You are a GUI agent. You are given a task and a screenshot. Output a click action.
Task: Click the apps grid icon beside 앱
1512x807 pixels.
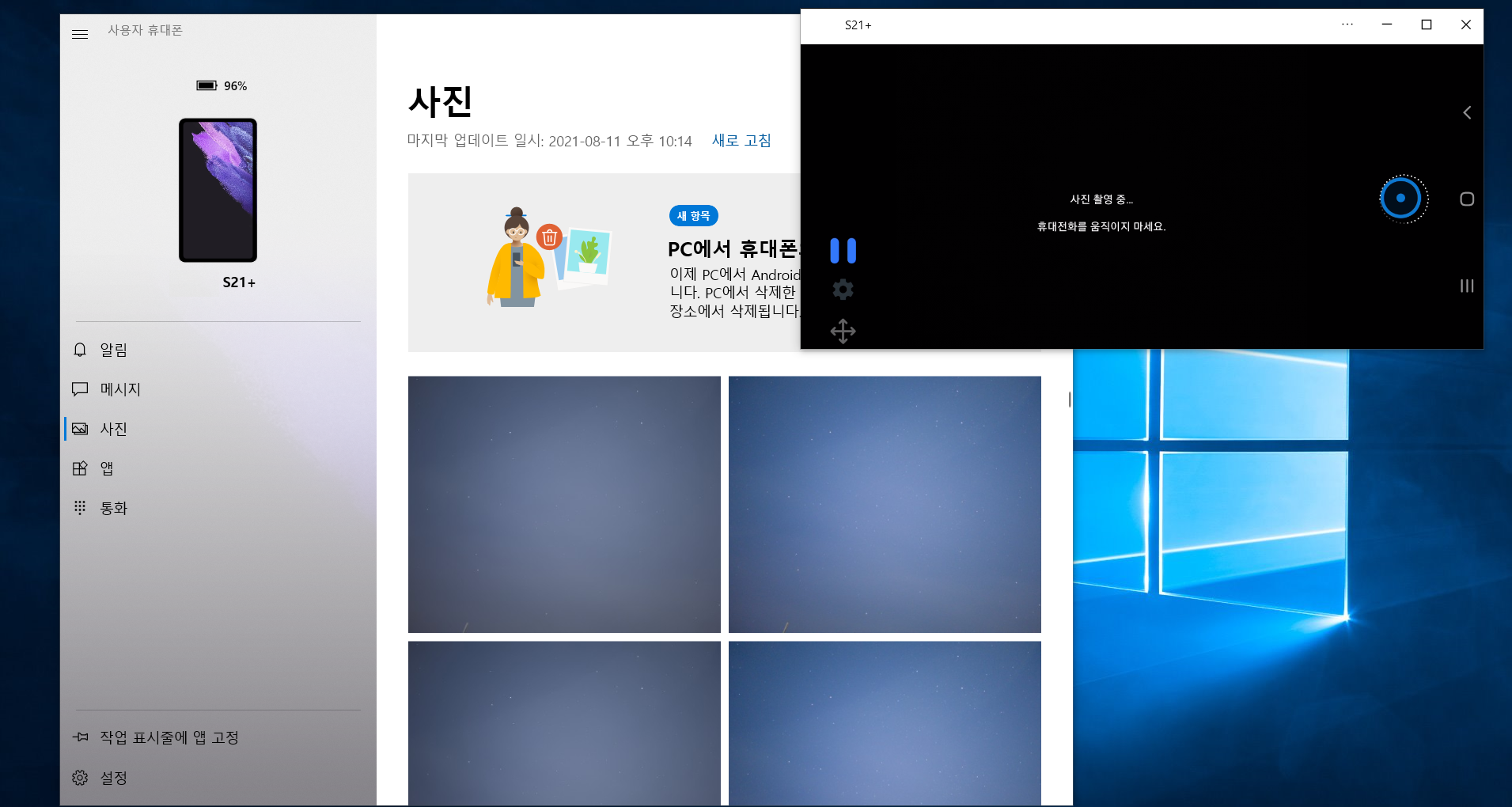(x=80, y=468)
